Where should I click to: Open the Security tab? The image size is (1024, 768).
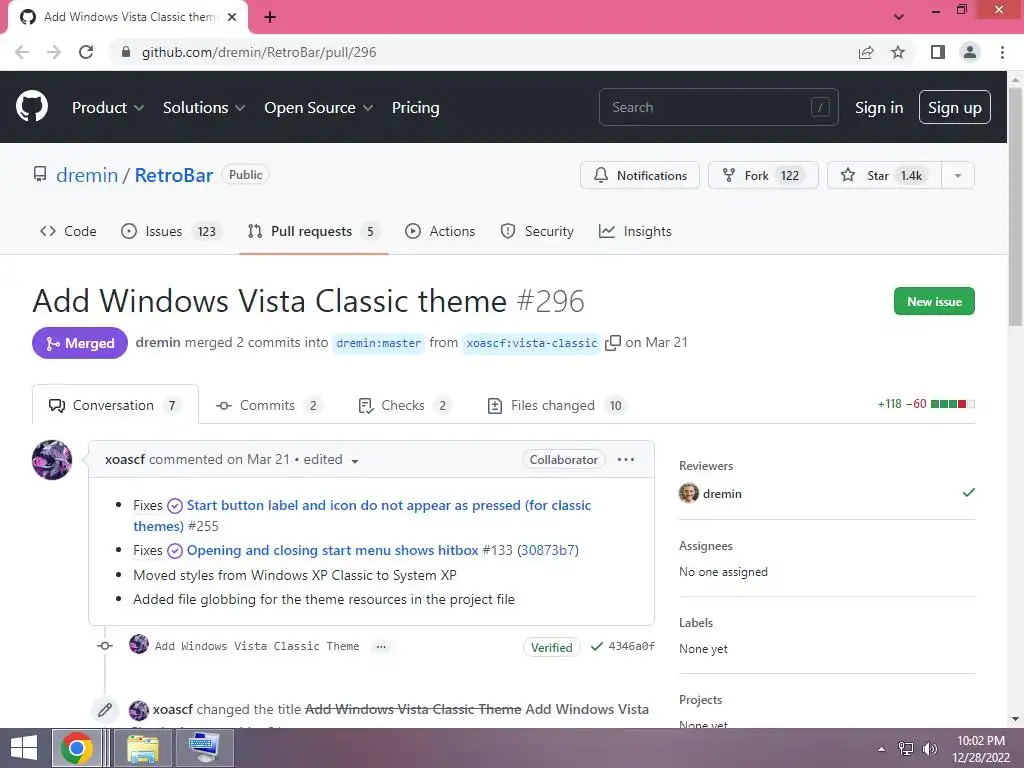[537, 231]
